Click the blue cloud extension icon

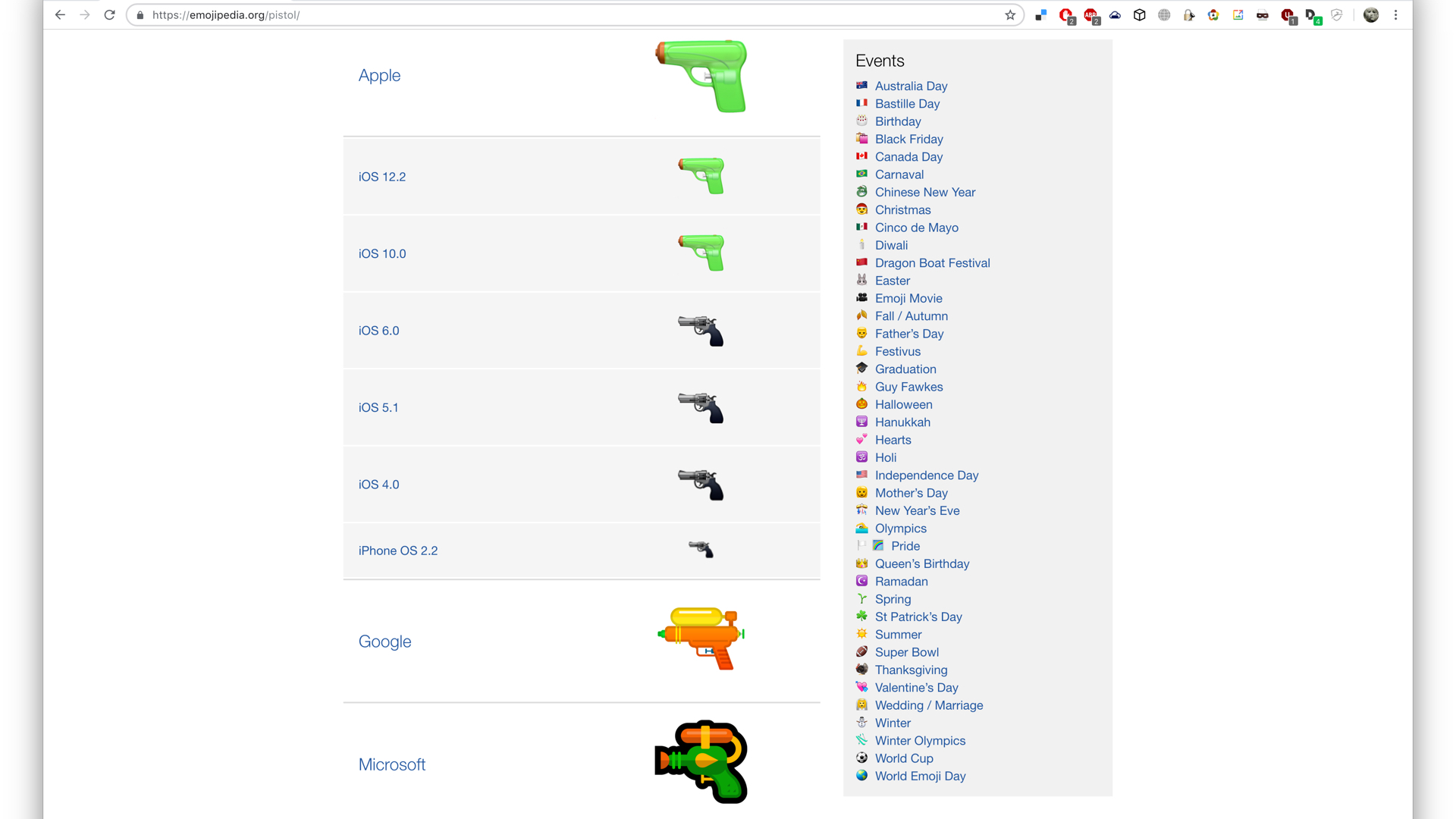[1115, 14]
